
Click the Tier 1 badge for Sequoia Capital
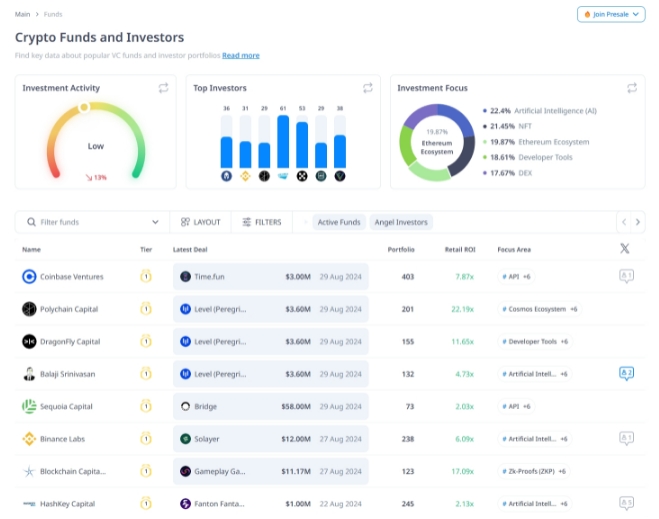click(x=146, y=406)
